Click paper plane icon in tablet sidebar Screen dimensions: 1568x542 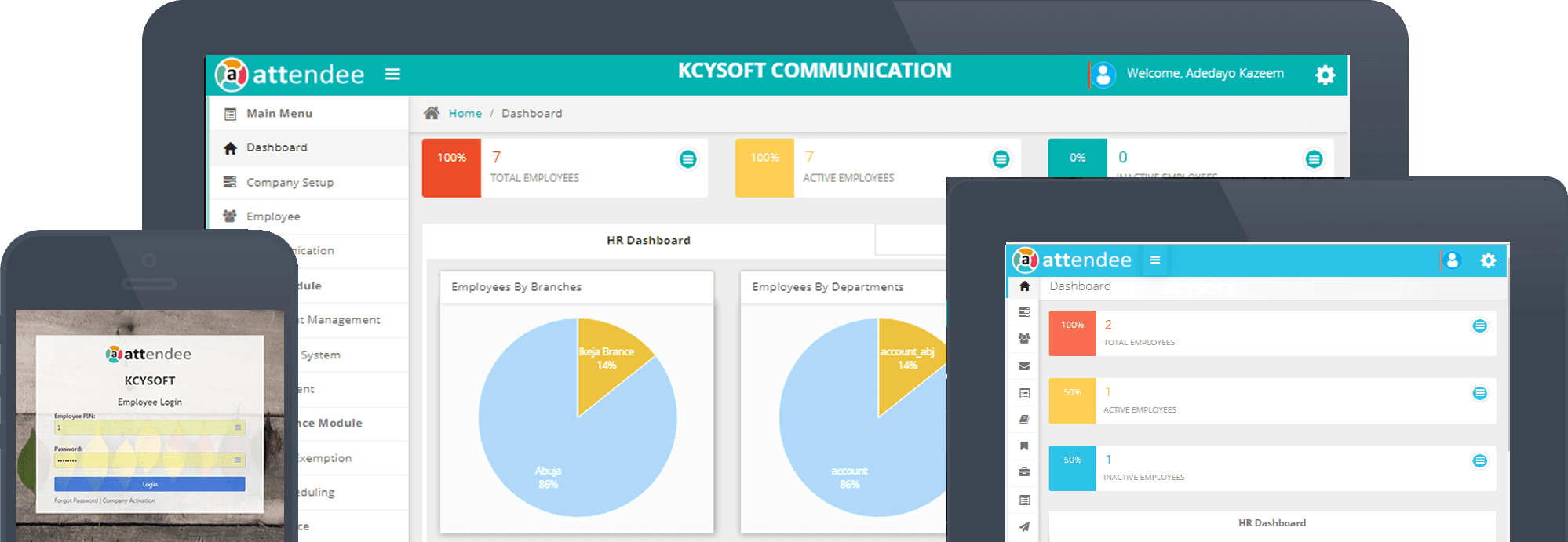1024,526
